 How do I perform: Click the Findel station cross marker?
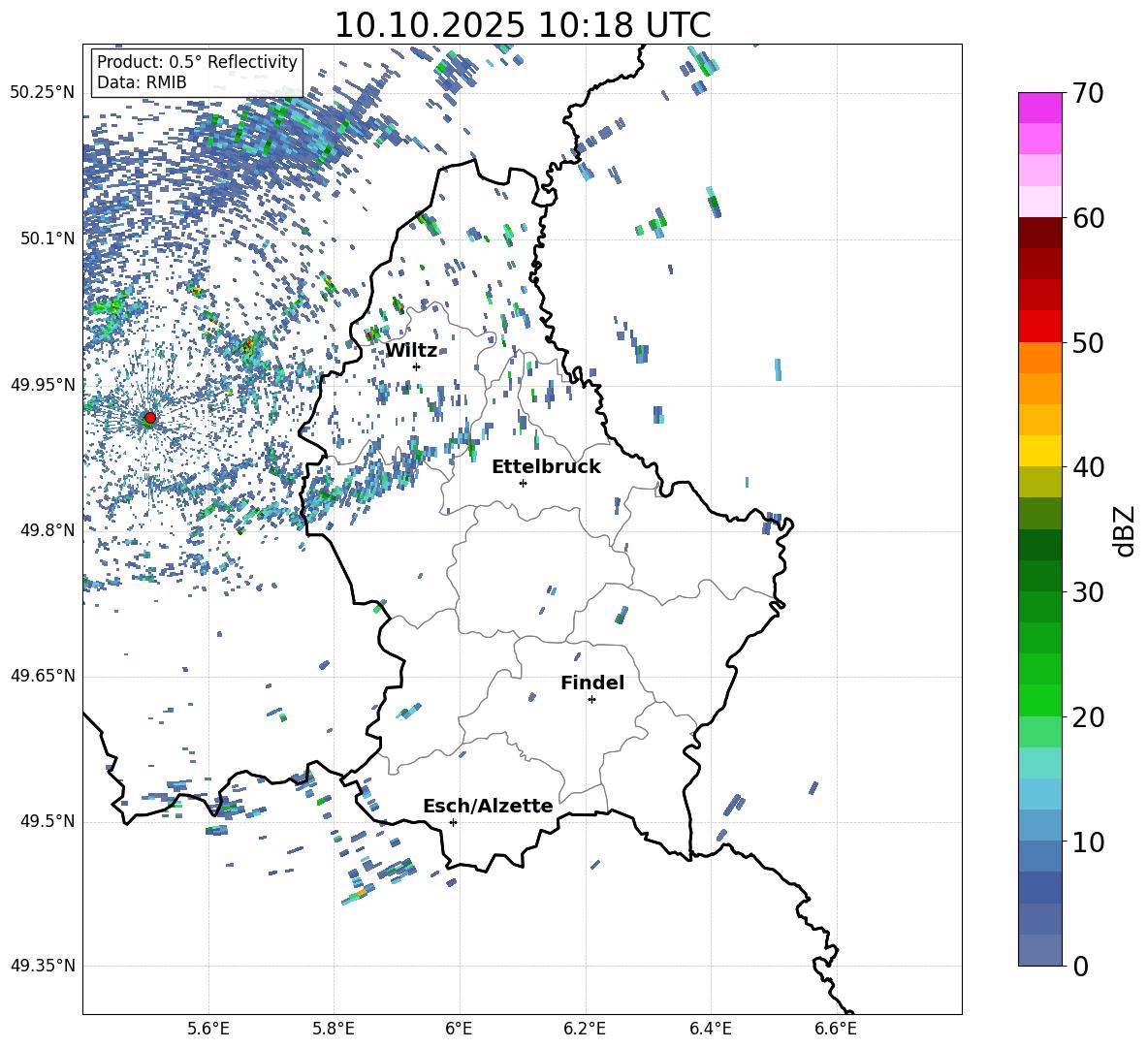pyautogui.click(x=591, y=699)
